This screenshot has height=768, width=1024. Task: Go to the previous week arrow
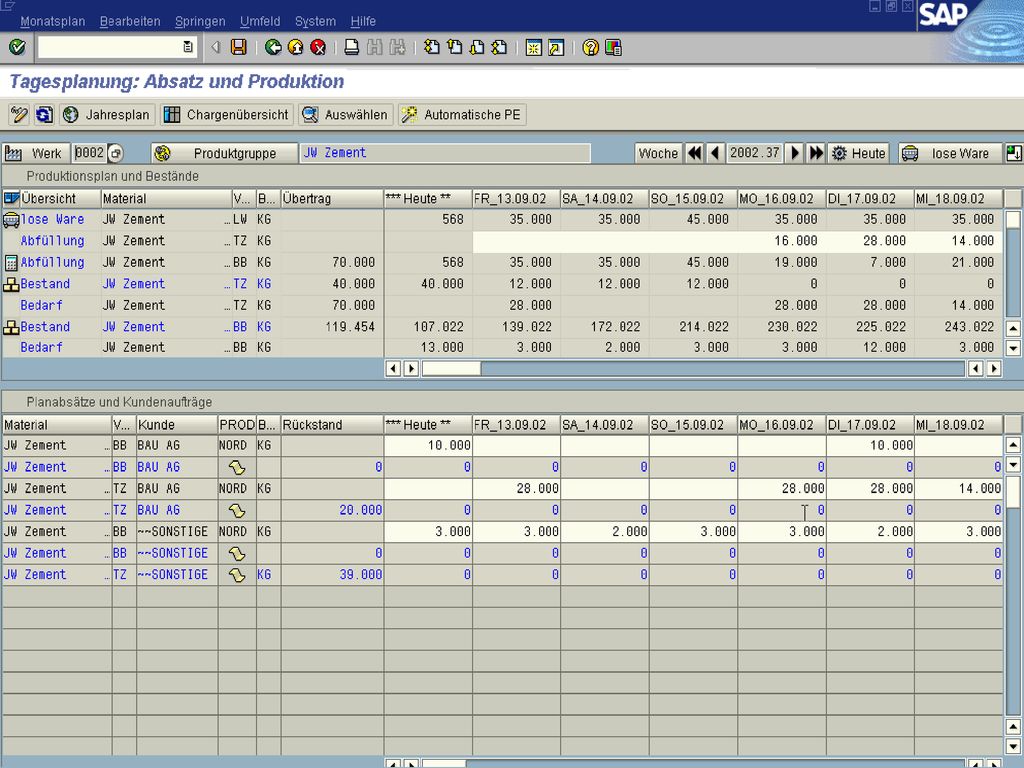tap(714, 153)
